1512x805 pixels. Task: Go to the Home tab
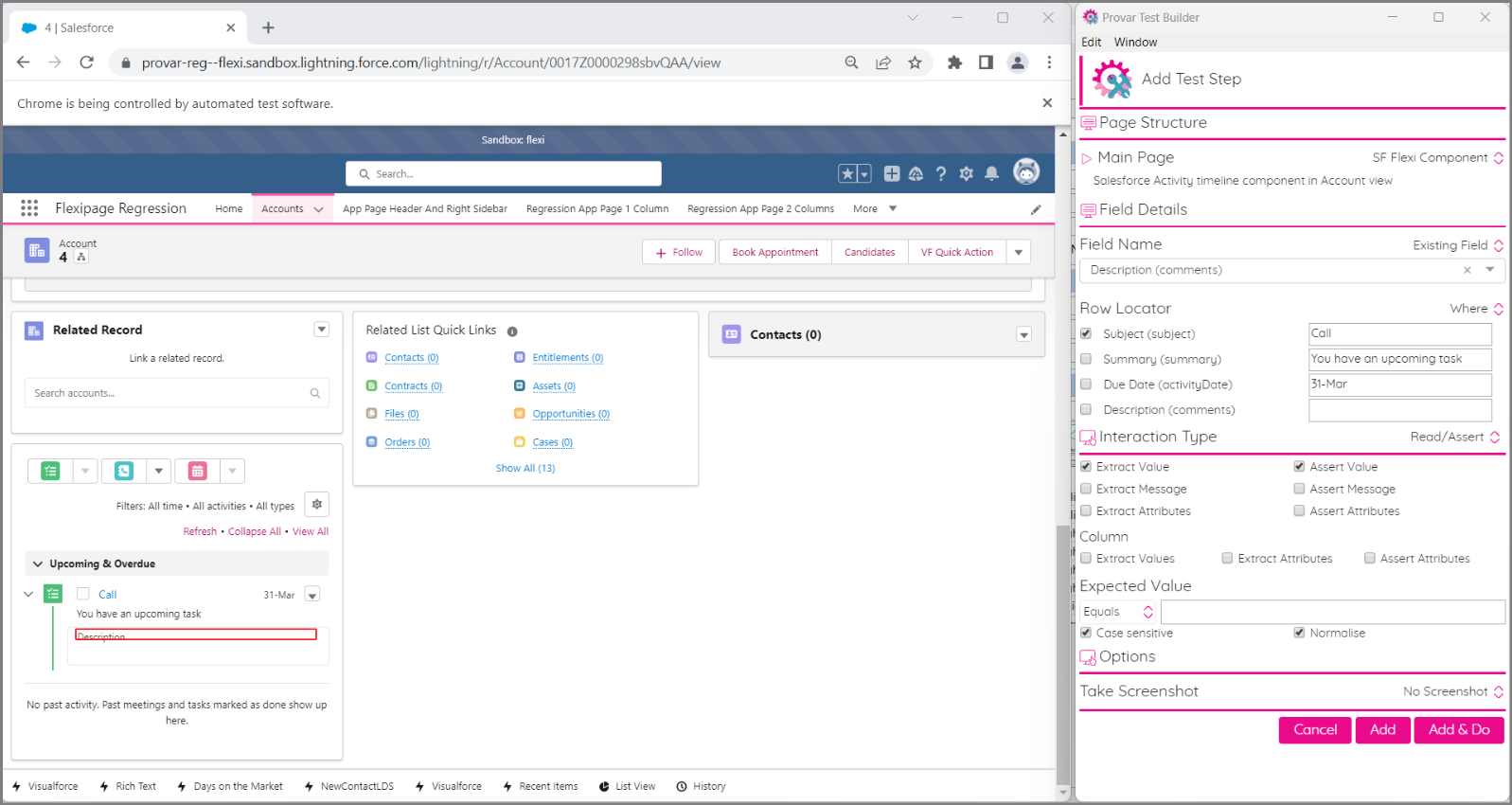pyautogui.click(x=229, y=208)
